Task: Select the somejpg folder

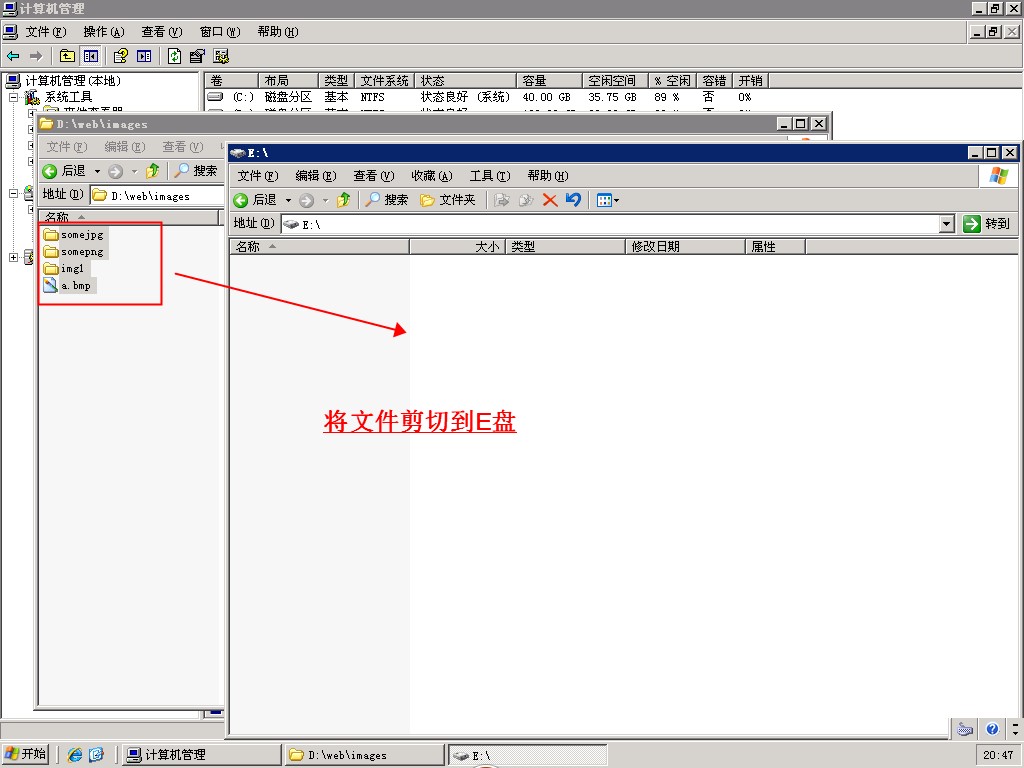Action: click(81, 235)
